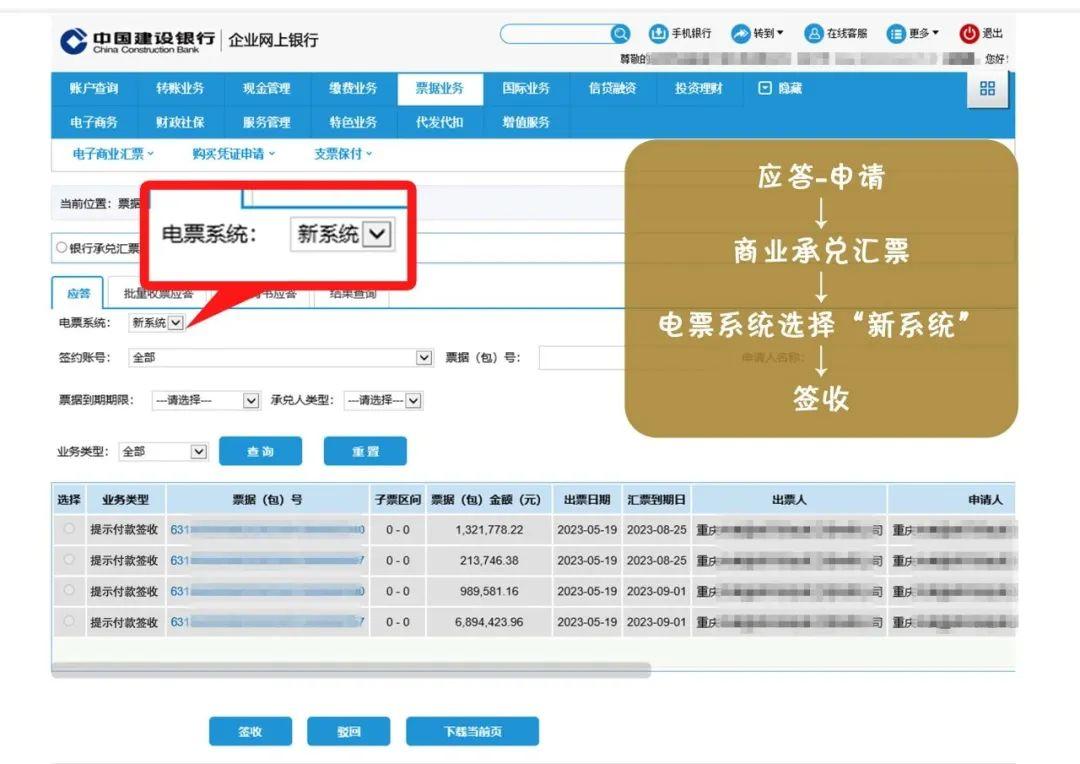Click the 更多 list icon
The width and height of the screenshot is (1080, 764).
(895, 33)
